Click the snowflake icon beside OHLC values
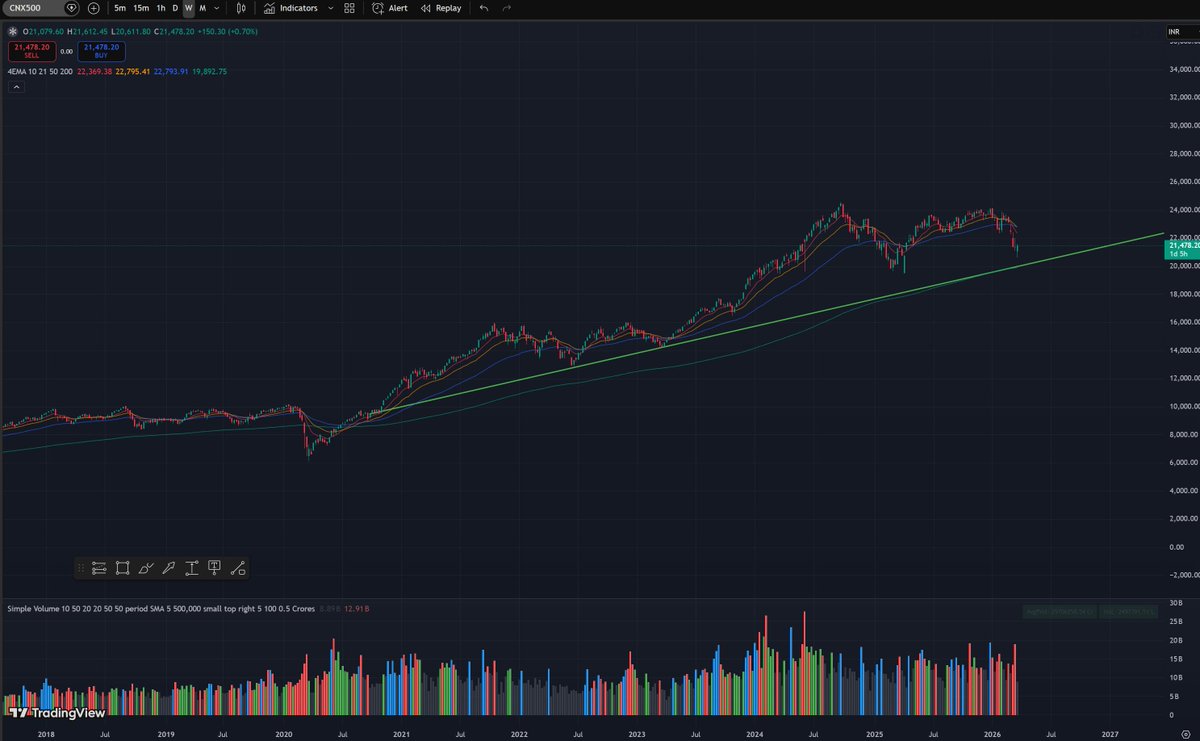 point(13,32)
